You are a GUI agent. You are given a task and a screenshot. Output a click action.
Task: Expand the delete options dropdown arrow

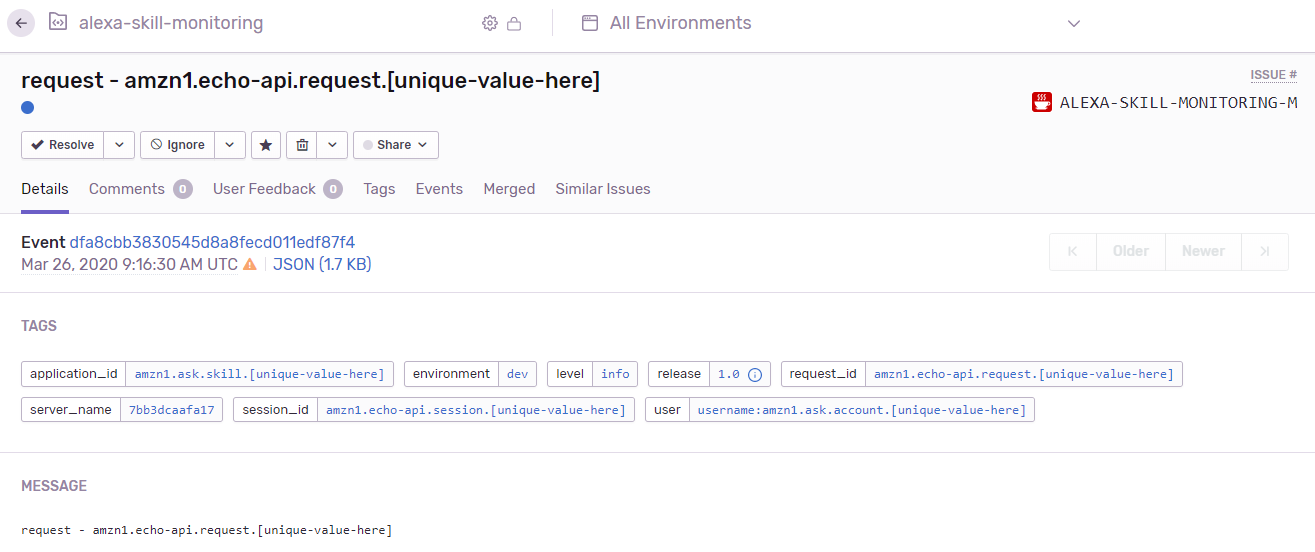332,145
